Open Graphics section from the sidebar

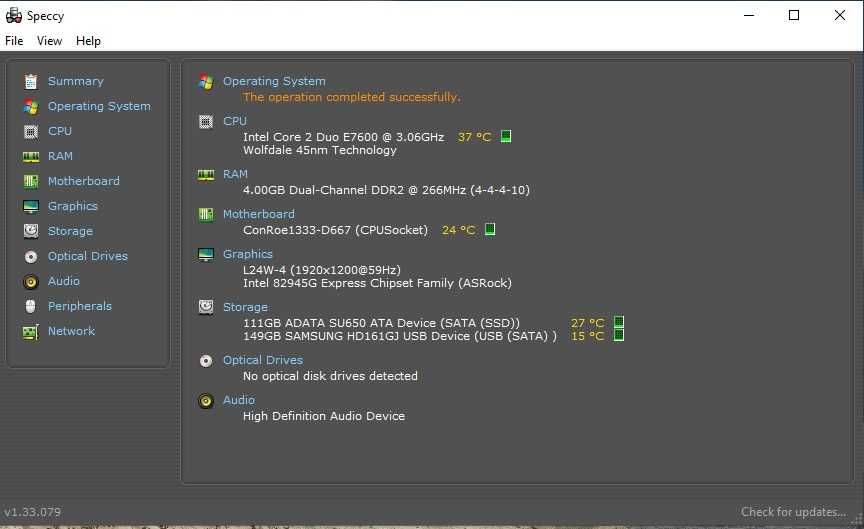[73, 206]
